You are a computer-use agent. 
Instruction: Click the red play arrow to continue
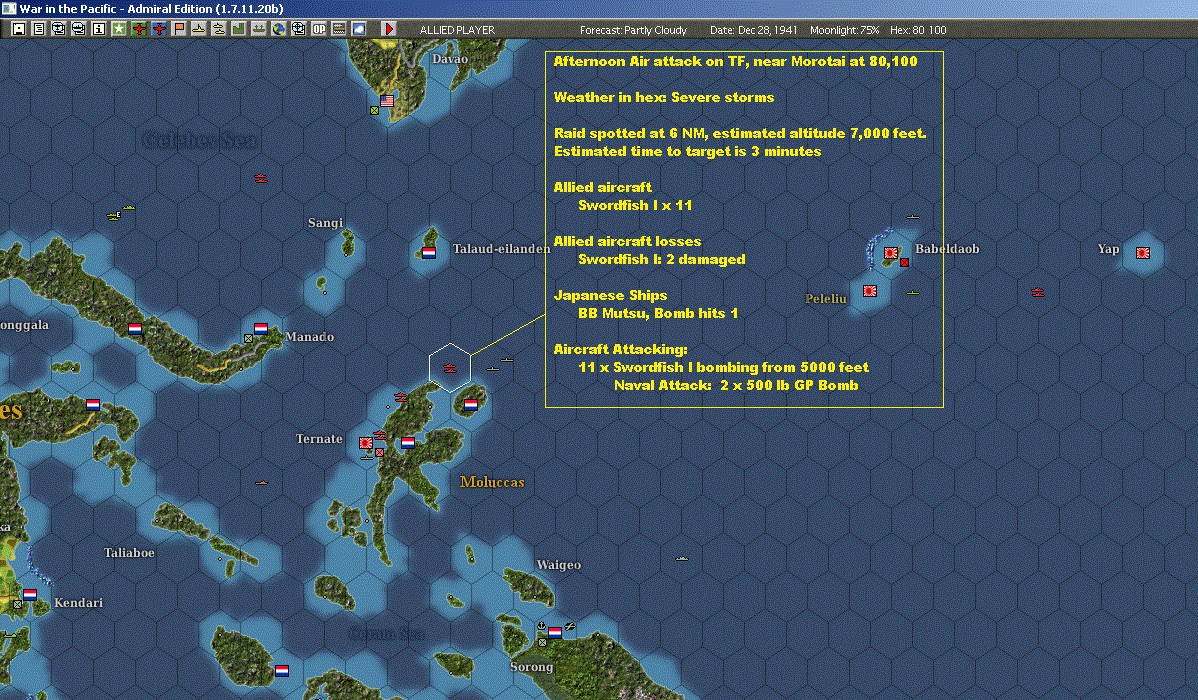389,29
